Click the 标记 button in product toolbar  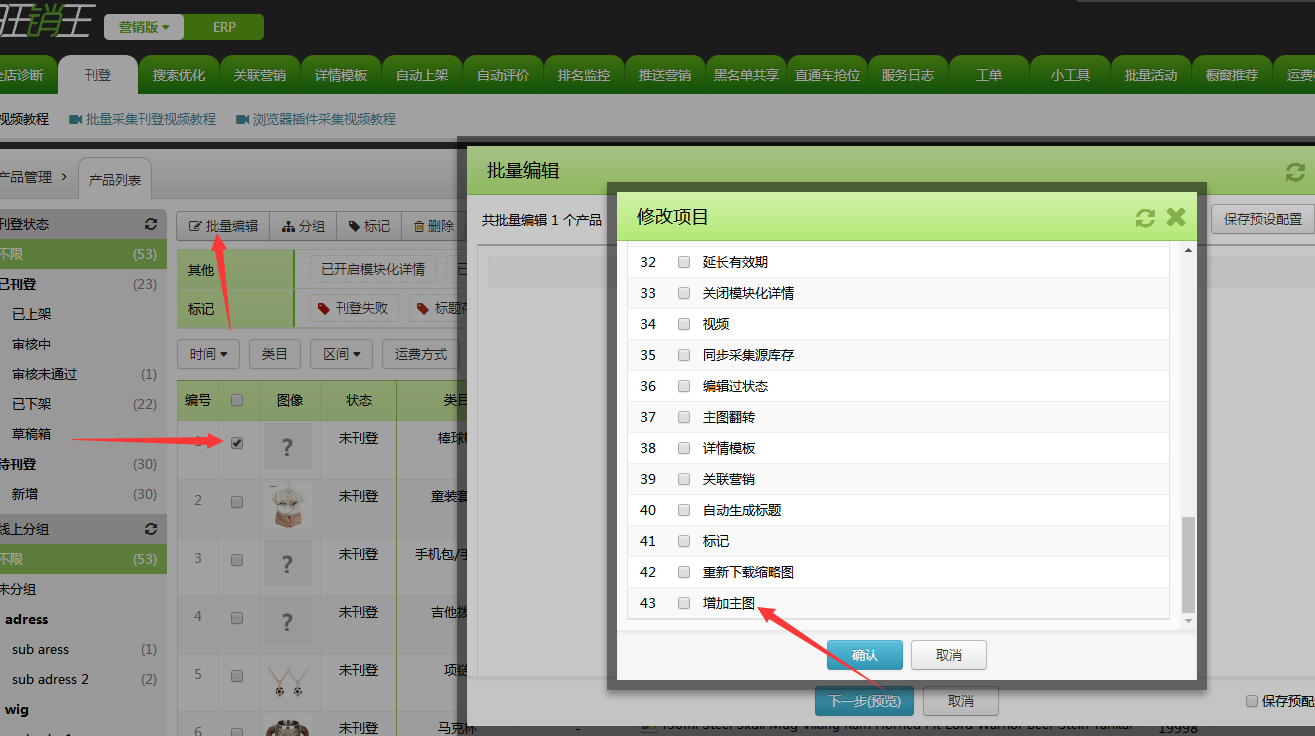pyautogui.click(x=369, y=227)
